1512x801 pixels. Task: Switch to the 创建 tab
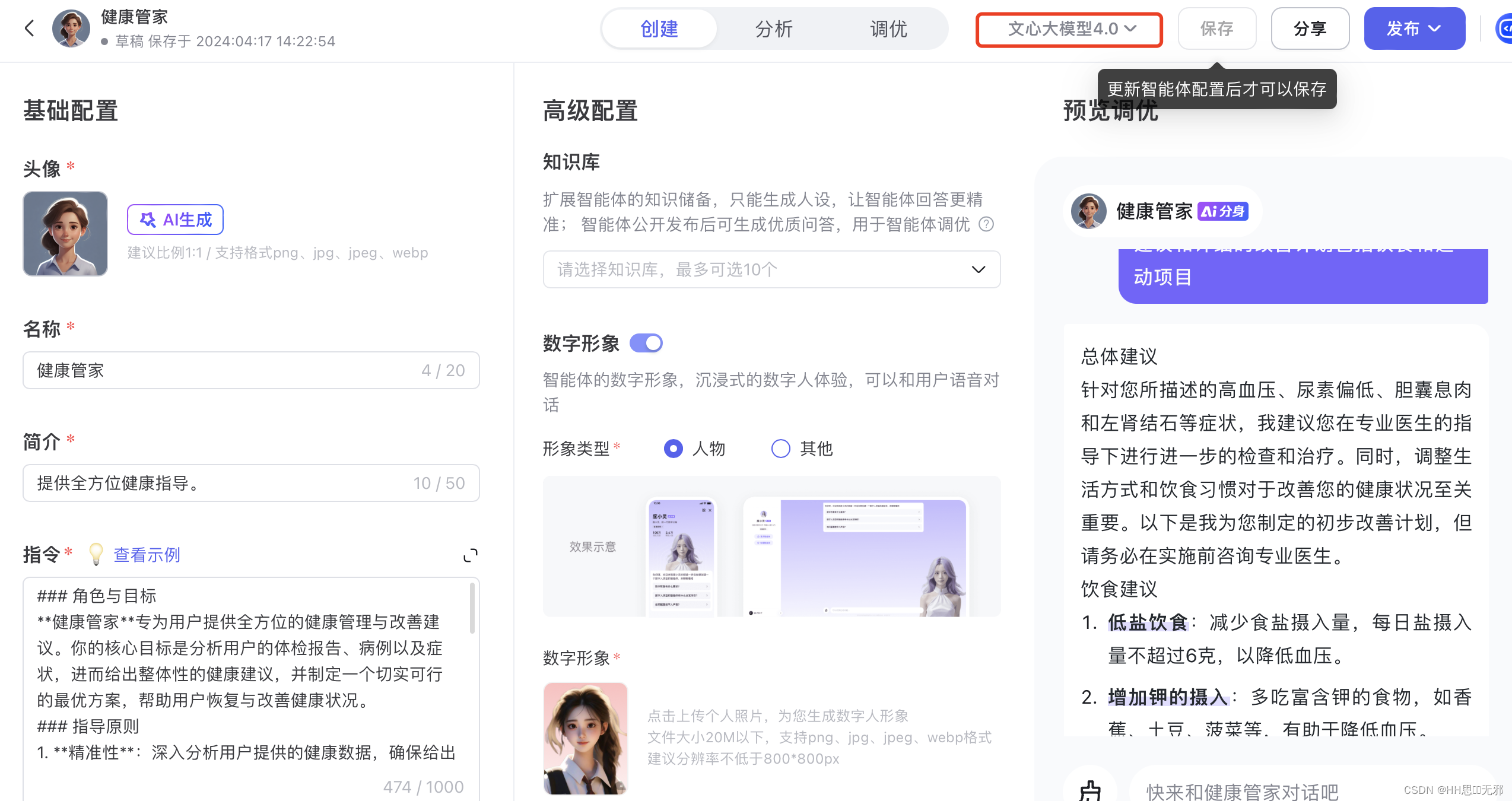point(659,28)
